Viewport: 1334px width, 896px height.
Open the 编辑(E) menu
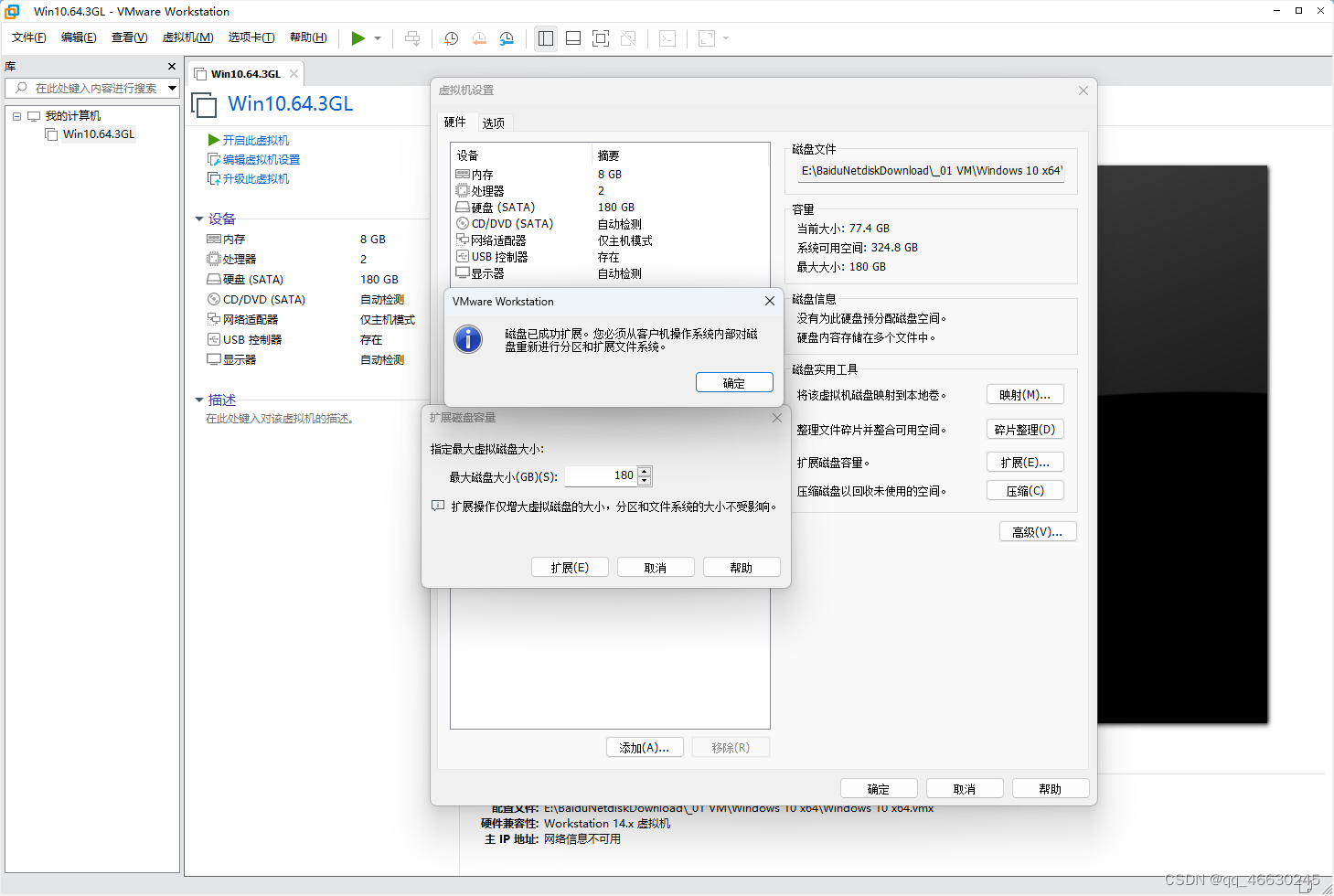(79, 37)
